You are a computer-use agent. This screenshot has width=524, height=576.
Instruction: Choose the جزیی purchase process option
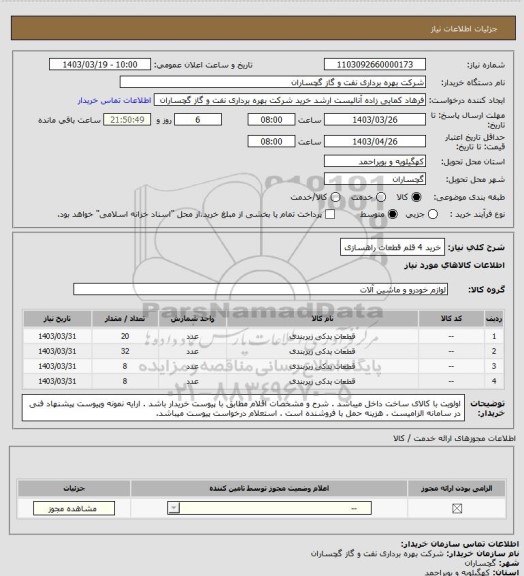433,215
